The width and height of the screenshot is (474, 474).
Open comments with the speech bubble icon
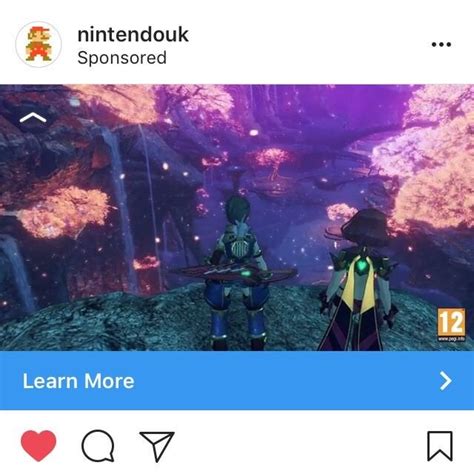point(98,446)
